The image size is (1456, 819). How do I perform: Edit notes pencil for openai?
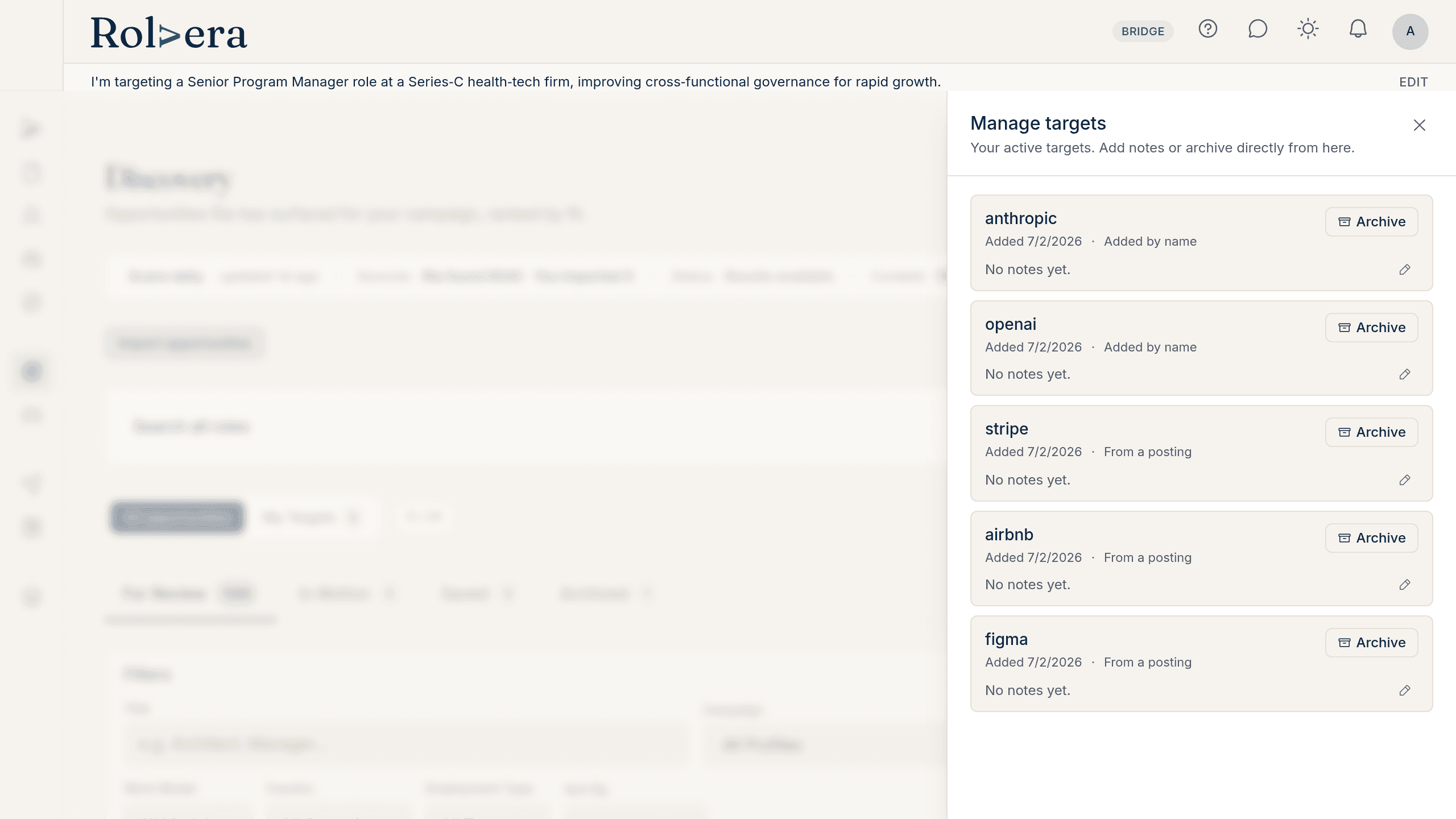(x=1404, y=374)
